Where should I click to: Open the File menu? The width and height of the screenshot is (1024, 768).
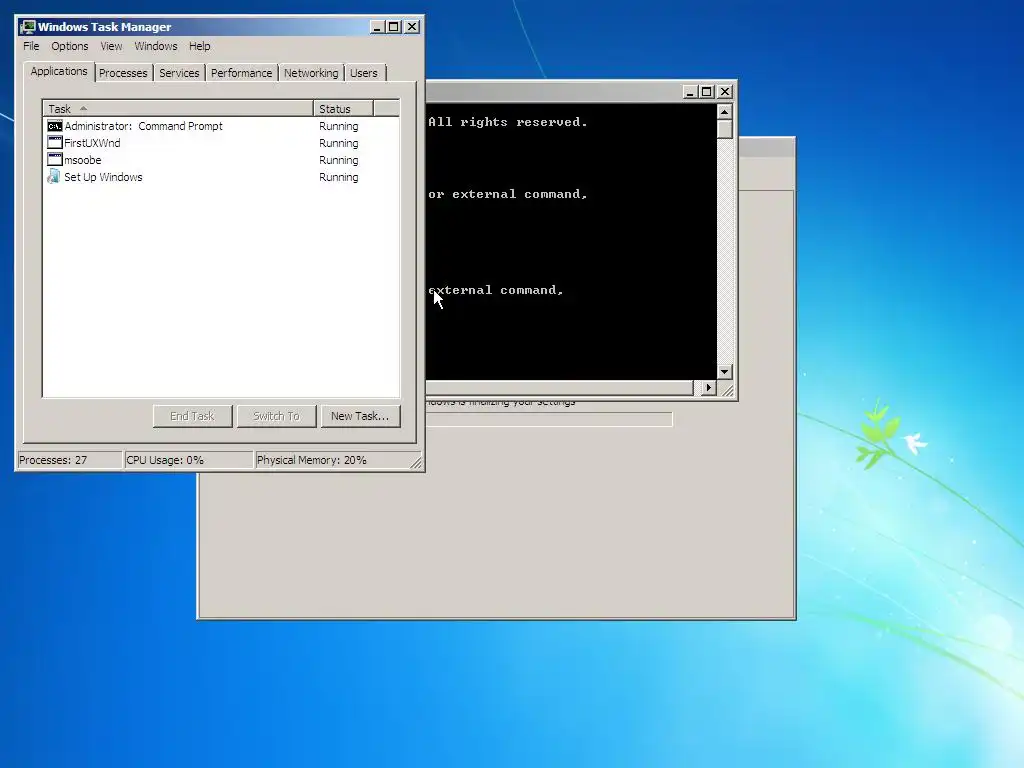tap(31, 46)
